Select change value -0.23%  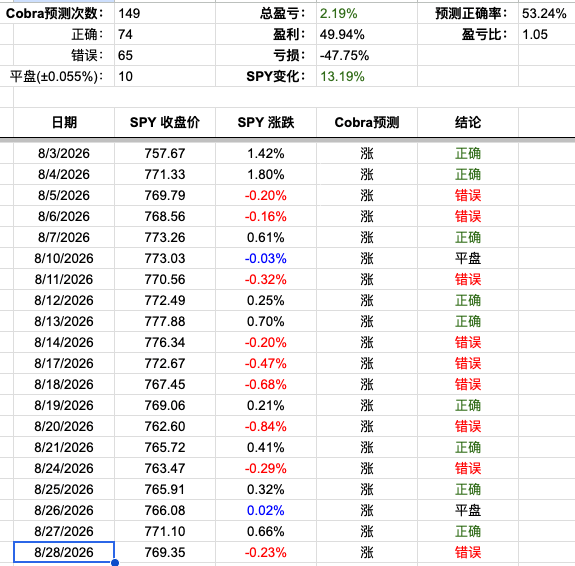pyautogui.click(x=266, y=552)
